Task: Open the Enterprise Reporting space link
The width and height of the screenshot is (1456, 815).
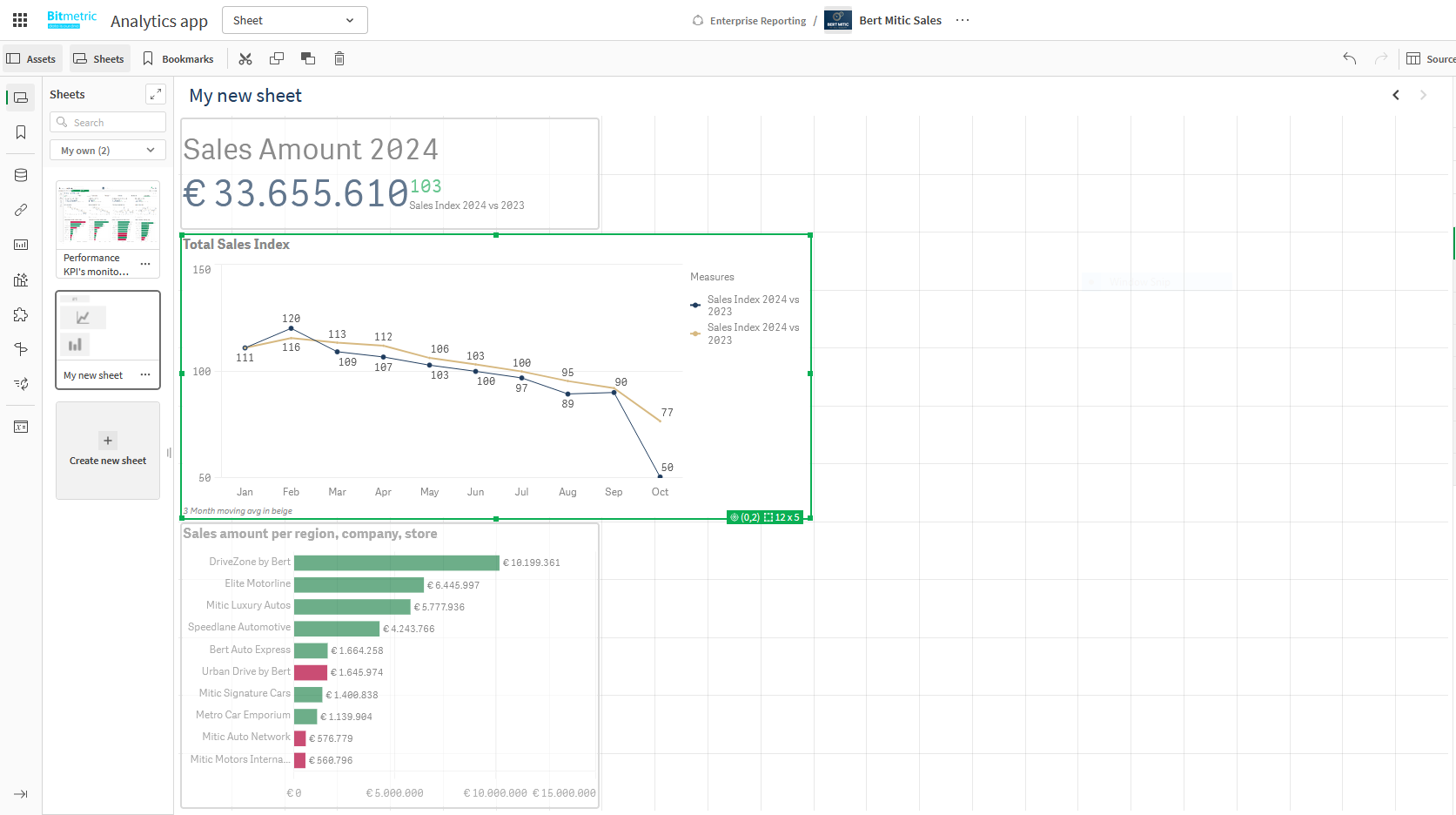Action: click(758, 21)
